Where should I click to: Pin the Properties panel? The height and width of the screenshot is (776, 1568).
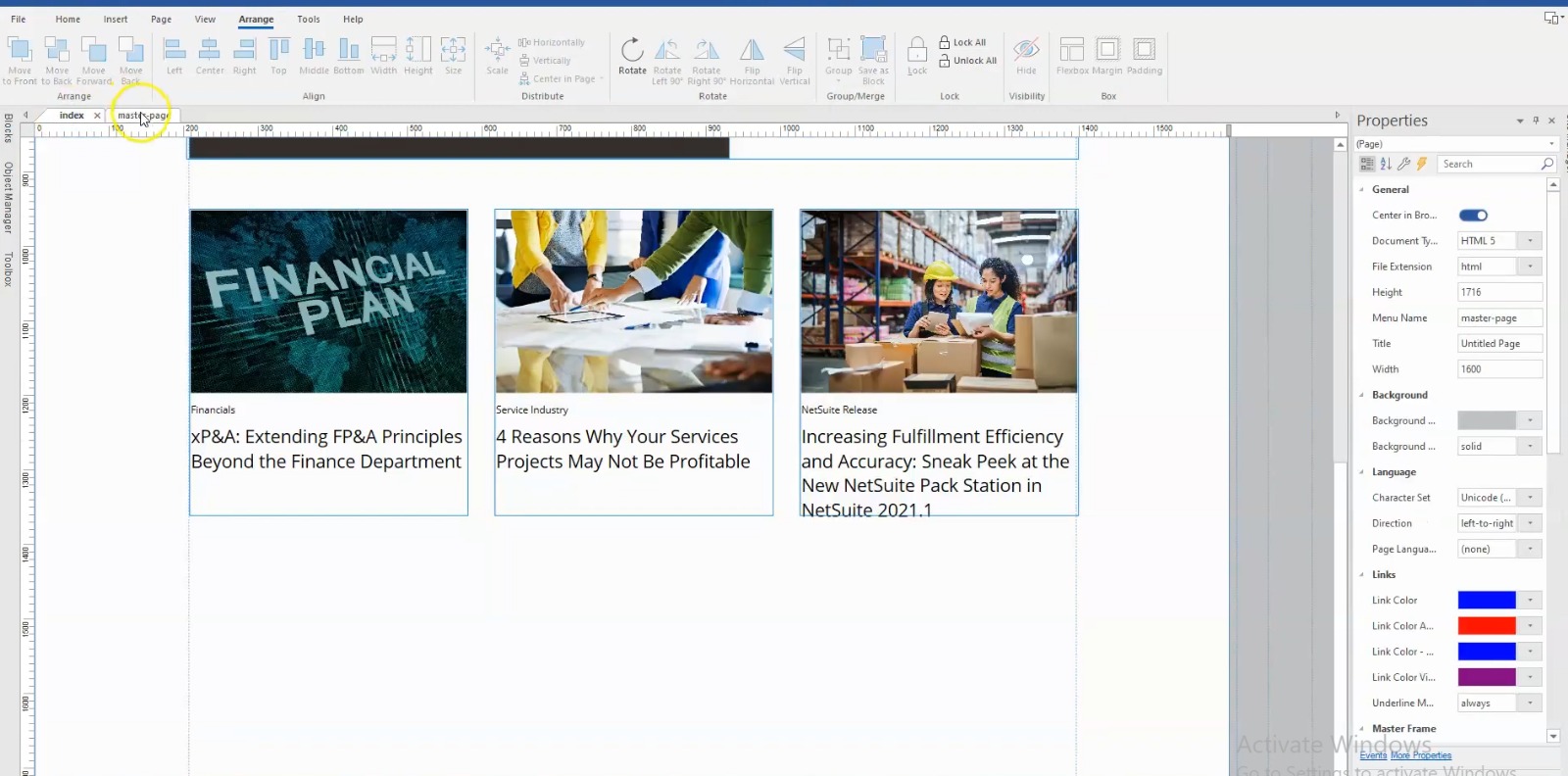click(1536, 121)
